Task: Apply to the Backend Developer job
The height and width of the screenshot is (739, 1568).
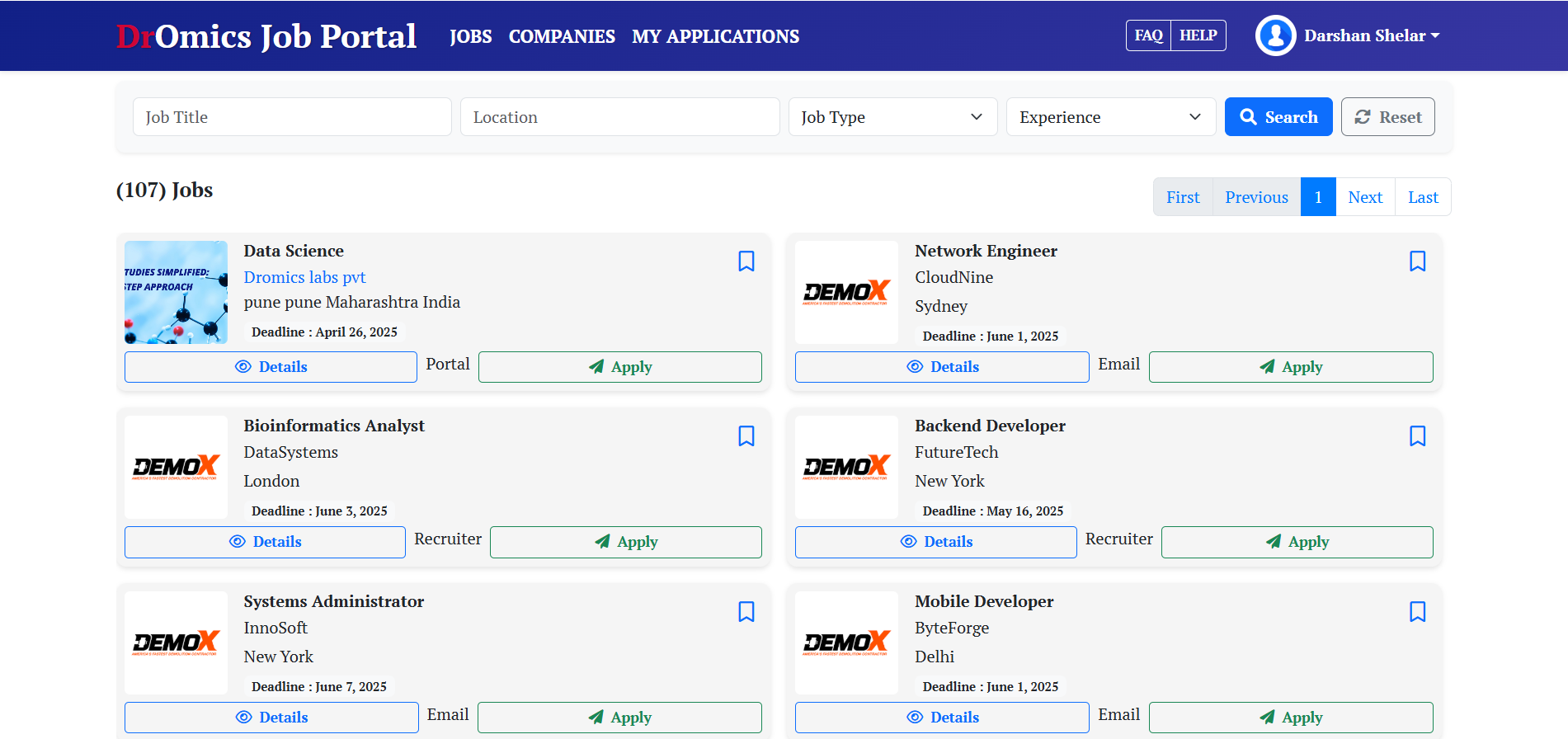Action: click(1297, 542)
